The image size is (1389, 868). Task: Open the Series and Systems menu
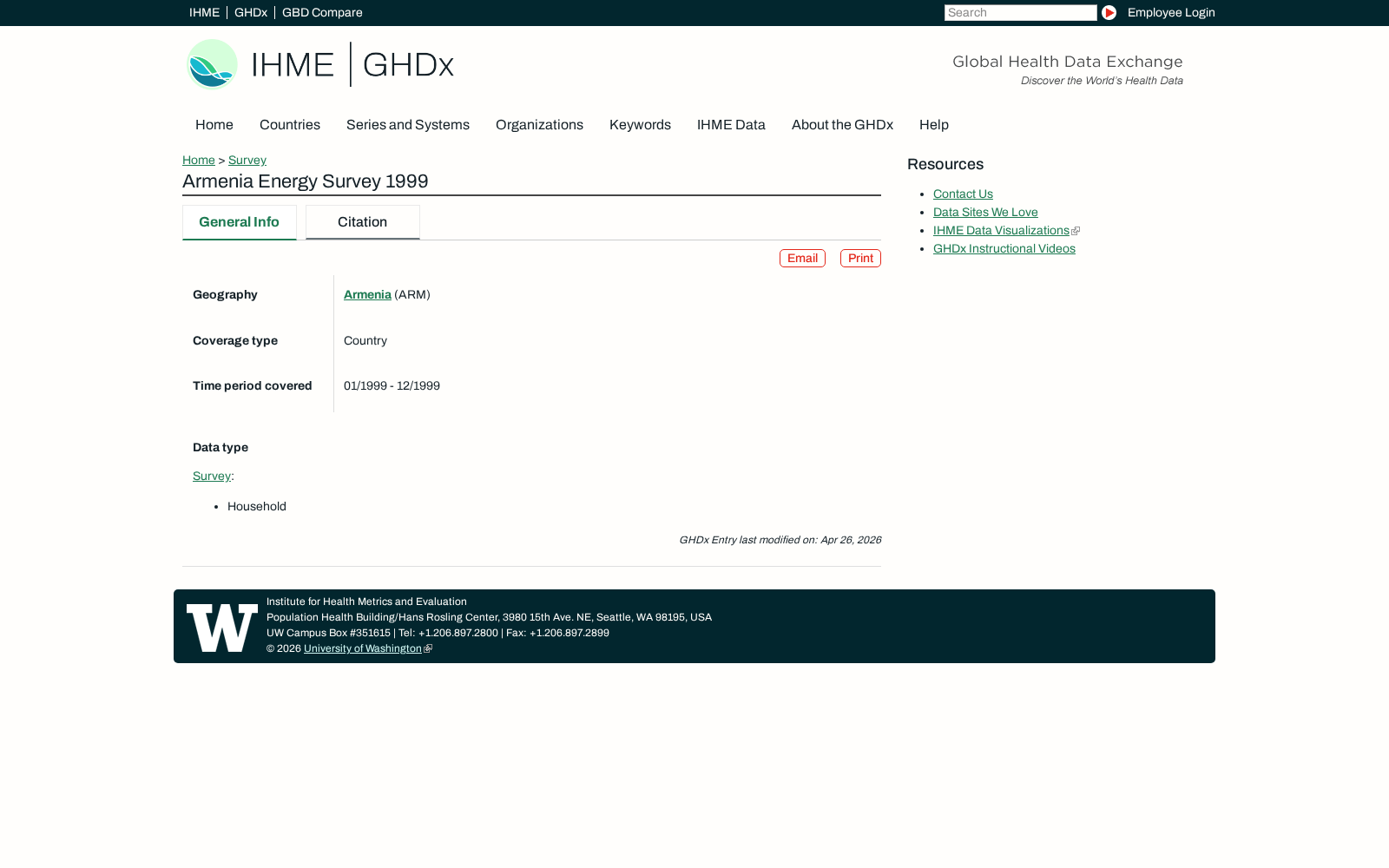pyautogui.click(x=408, y=125)
